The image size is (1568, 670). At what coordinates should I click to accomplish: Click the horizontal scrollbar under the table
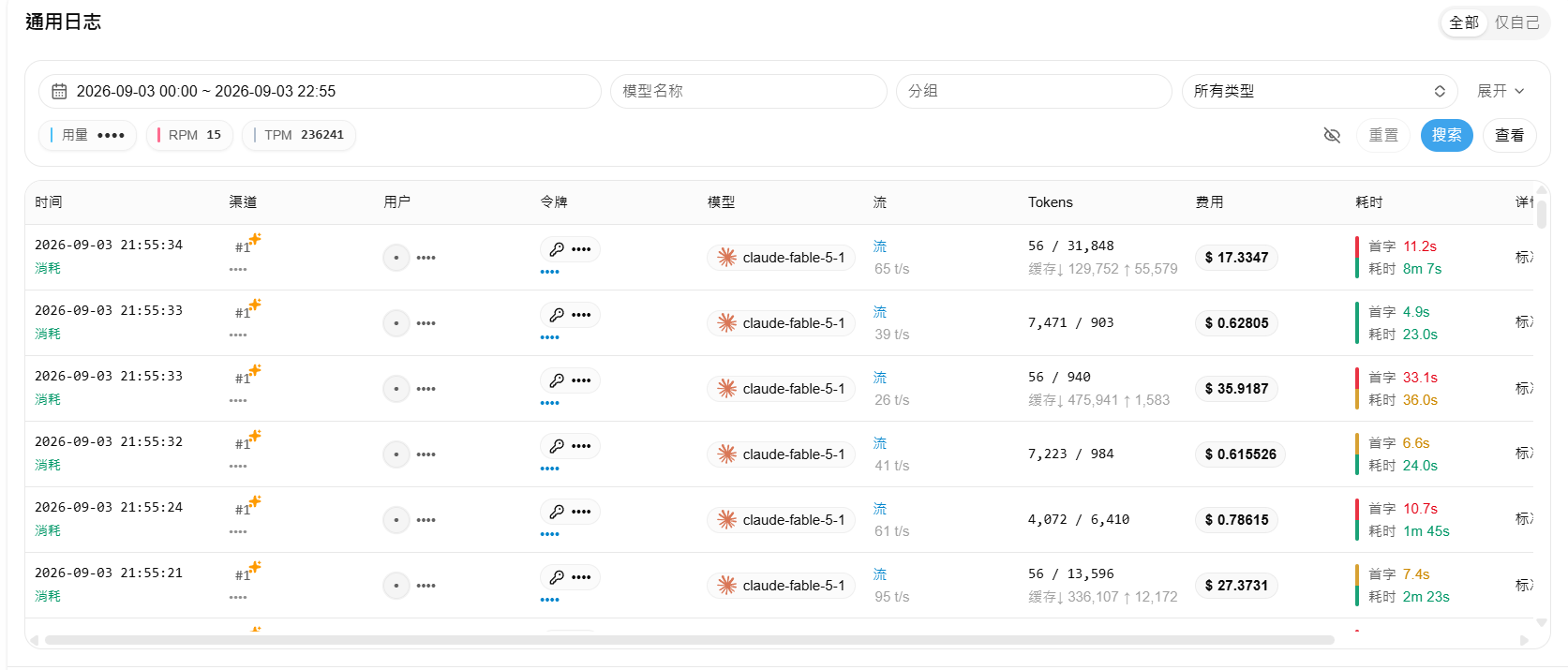(689, 640)
